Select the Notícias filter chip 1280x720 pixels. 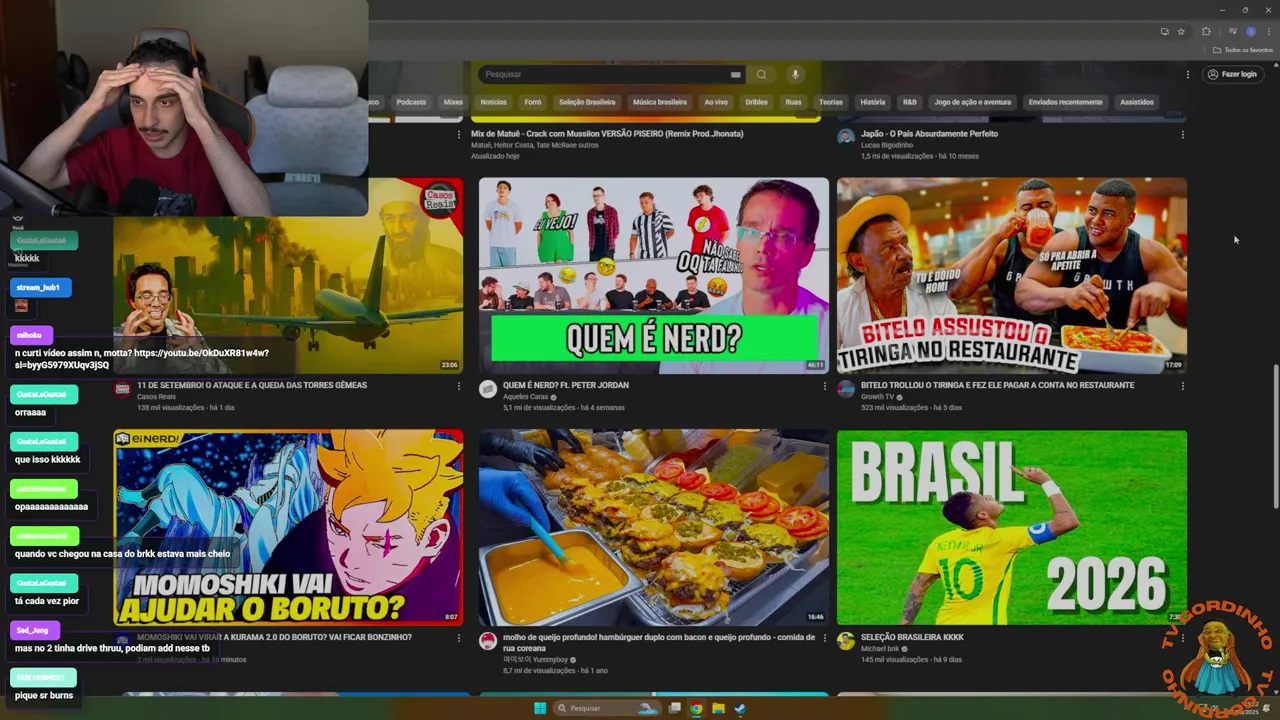[x=493, y=102]
